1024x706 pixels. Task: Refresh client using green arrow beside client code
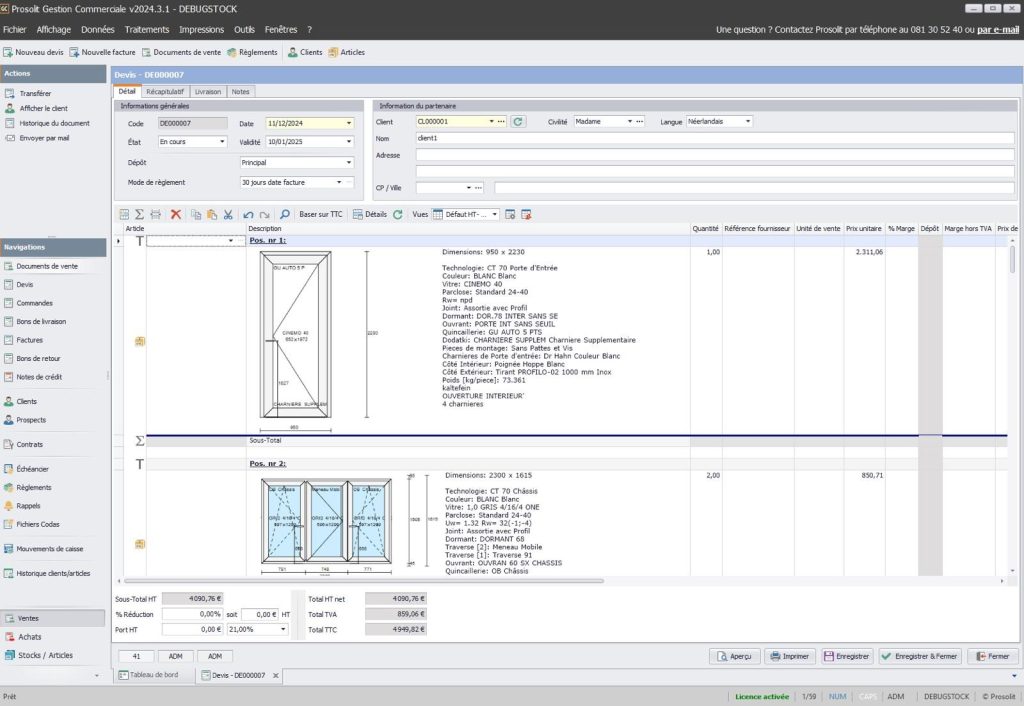(x=518, y=122)
